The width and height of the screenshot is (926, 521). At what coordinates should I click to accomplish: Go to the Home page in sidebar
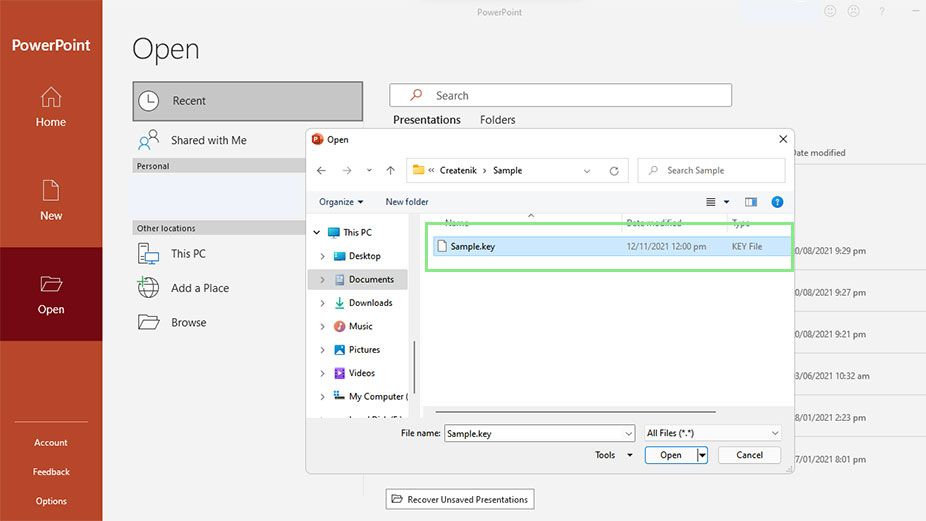pos(51,107)
